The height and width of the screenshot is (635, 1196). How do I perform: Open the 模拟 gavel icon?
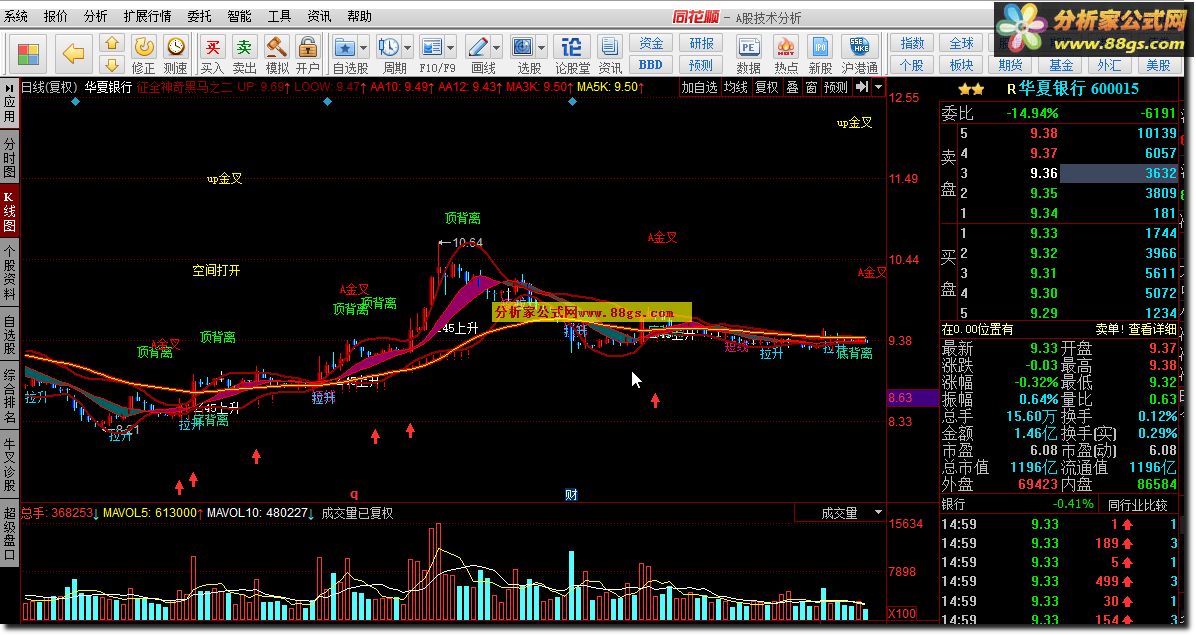(276, 47)
